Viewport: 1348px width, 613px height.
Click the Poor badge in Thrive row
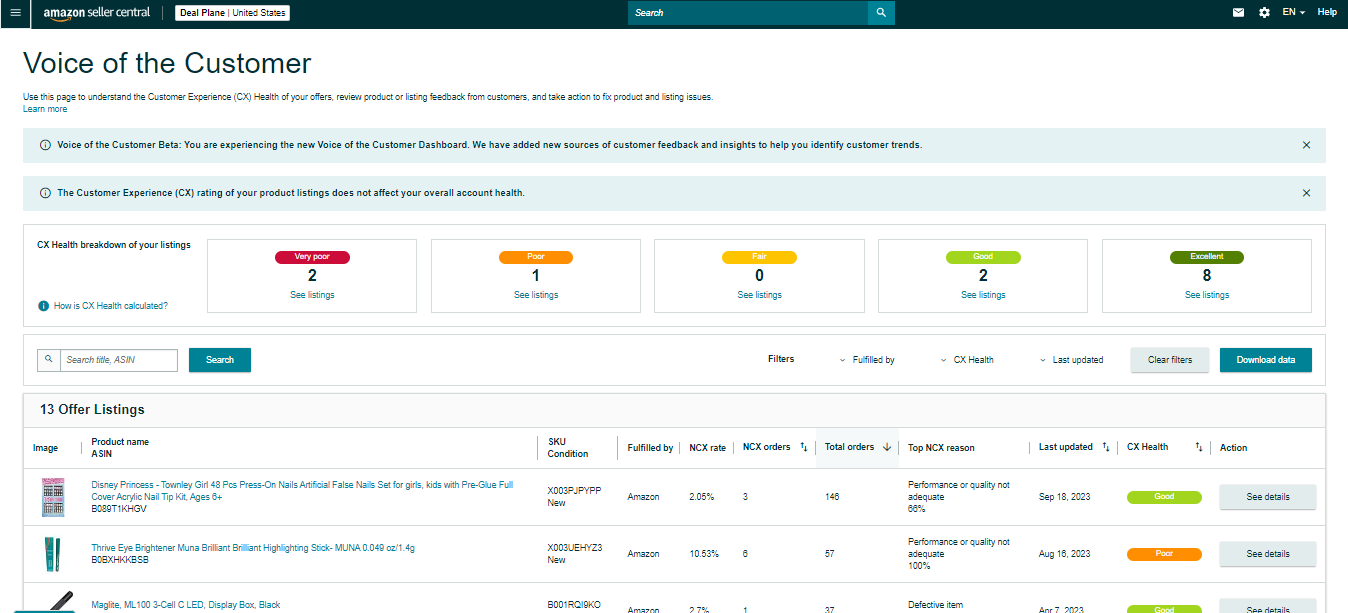tap(1164, 554)
